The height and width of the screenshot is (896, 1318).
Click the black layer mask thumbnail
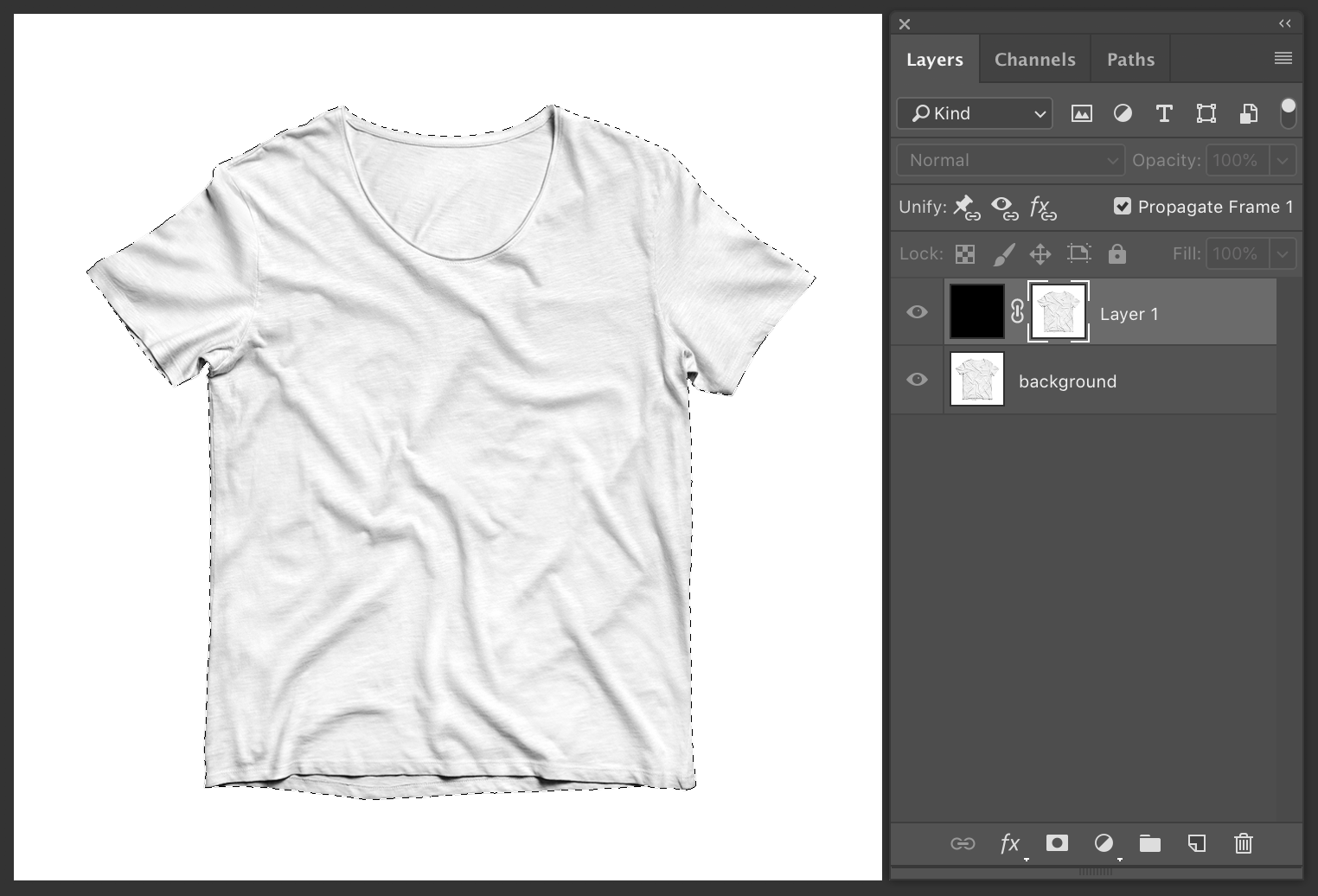[976, 311]
